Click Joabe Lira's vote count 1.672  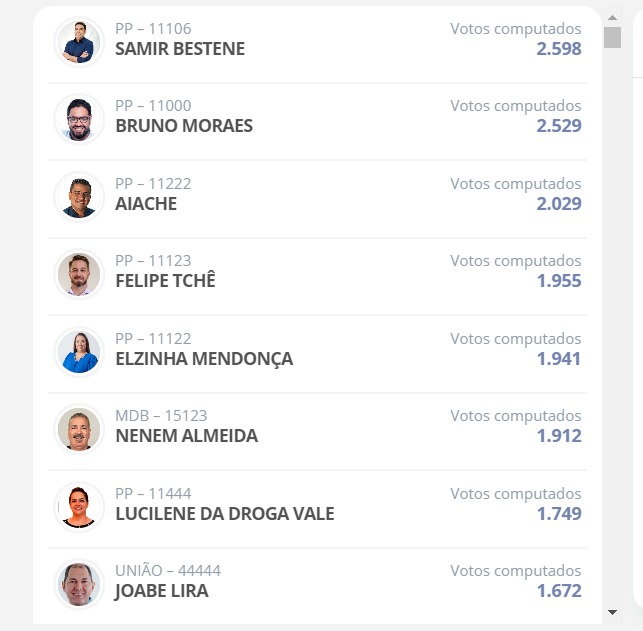[559, 591]
